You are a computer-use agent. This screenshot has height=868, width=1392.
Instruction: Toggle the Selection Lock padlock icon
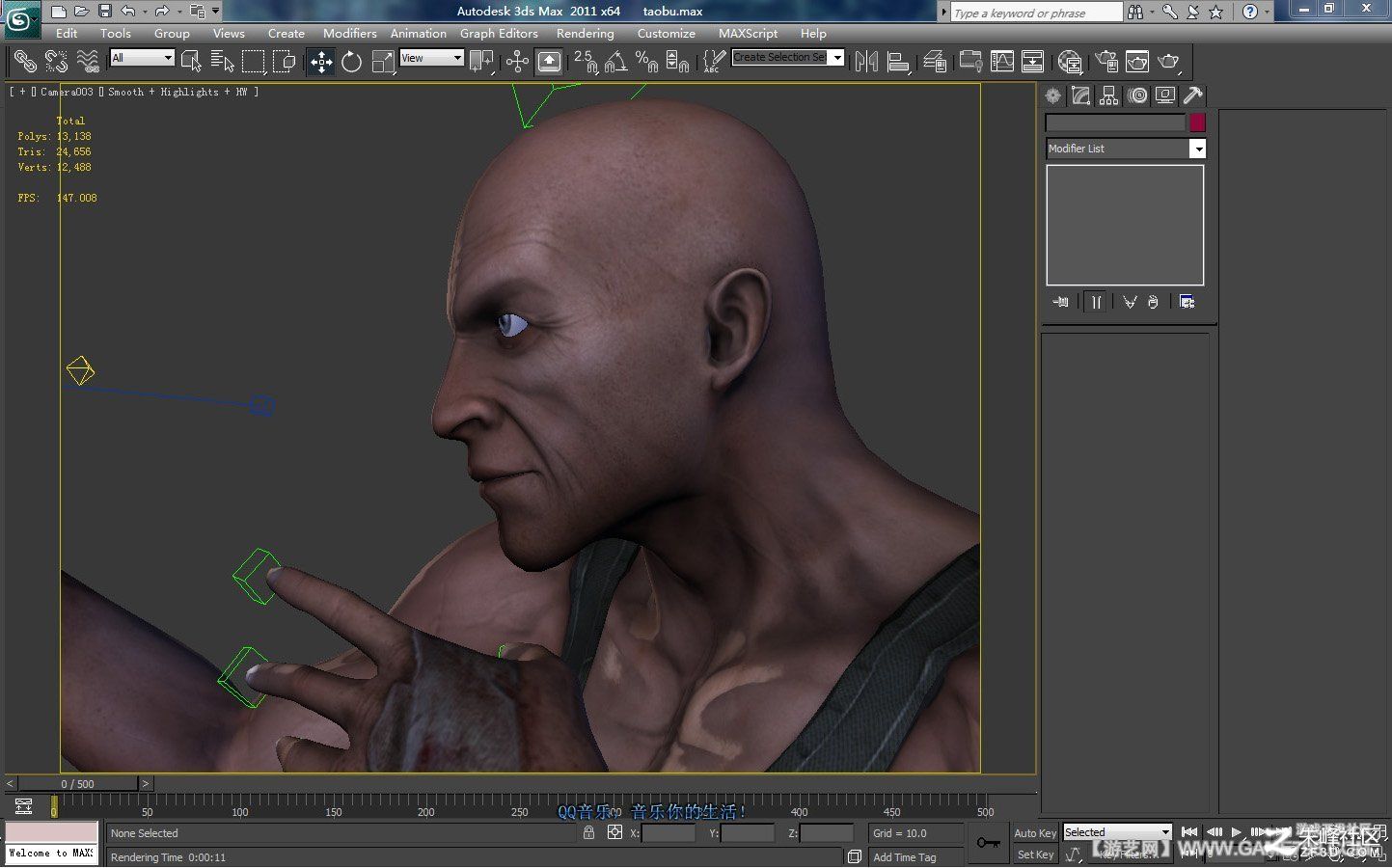pyautogui.click(x=588, y=832)
